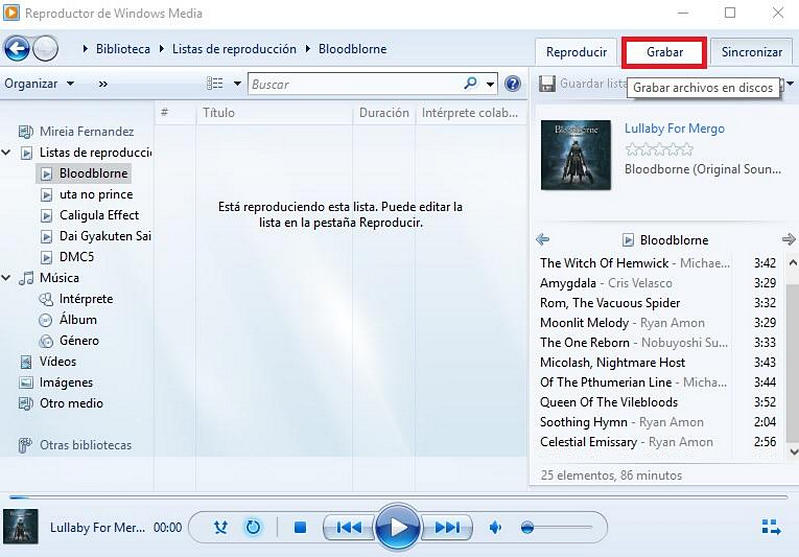Click the greyed forward navigation arrow
The height and width of the screenshot is (557, 799).
pos(45,49)
